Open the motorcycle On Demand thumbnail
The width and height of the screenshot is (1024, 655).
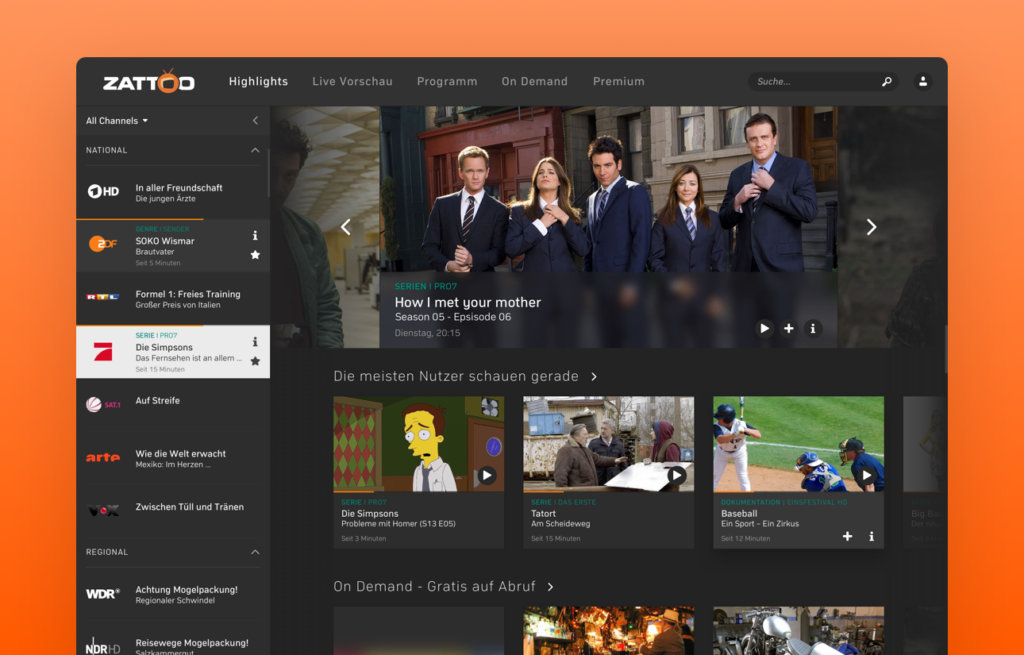pyautogui.click(x=799, y=631)
